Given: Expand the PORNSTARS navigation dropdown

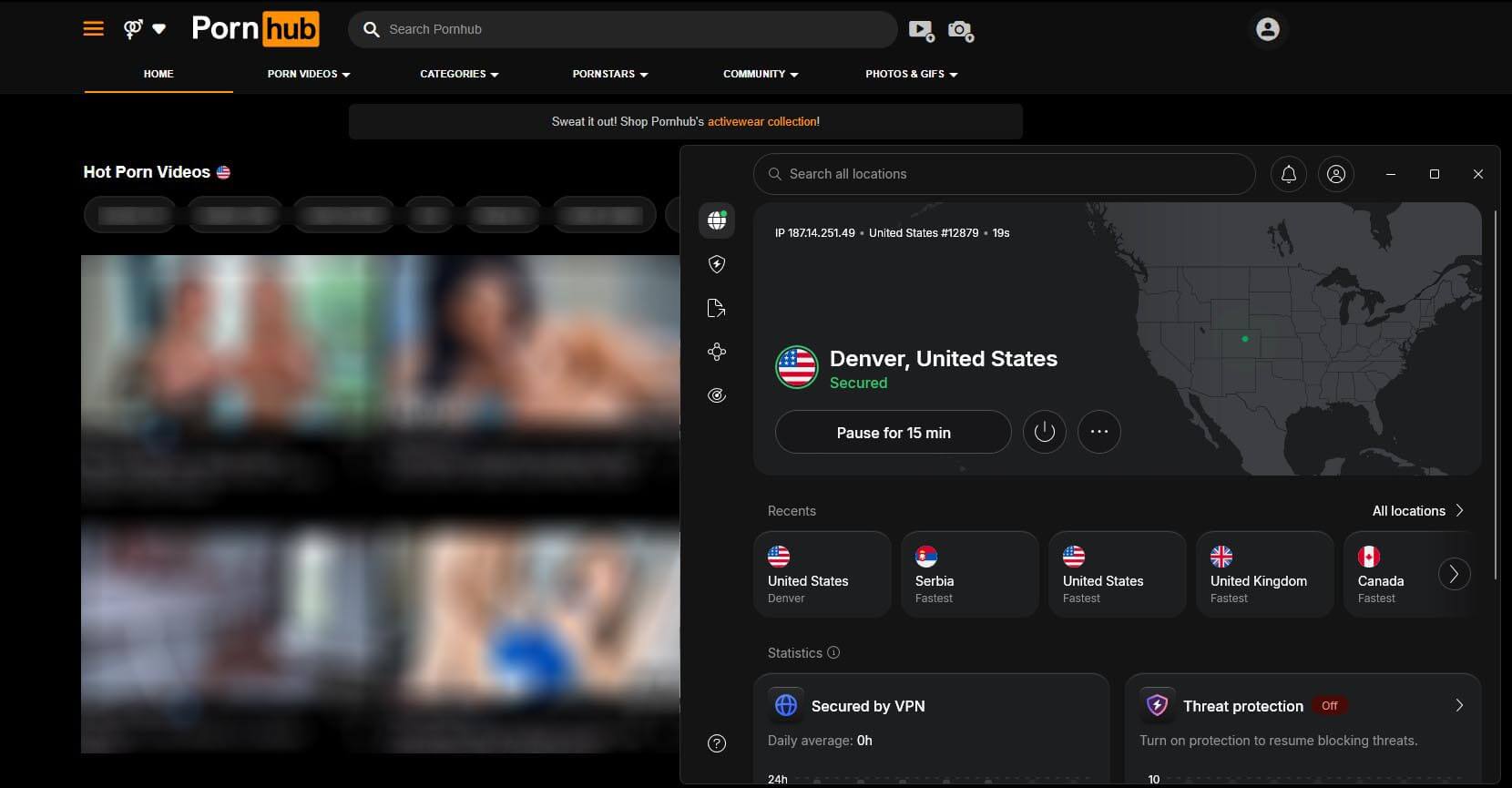Looking at the screenshot, I should (610, 74).
